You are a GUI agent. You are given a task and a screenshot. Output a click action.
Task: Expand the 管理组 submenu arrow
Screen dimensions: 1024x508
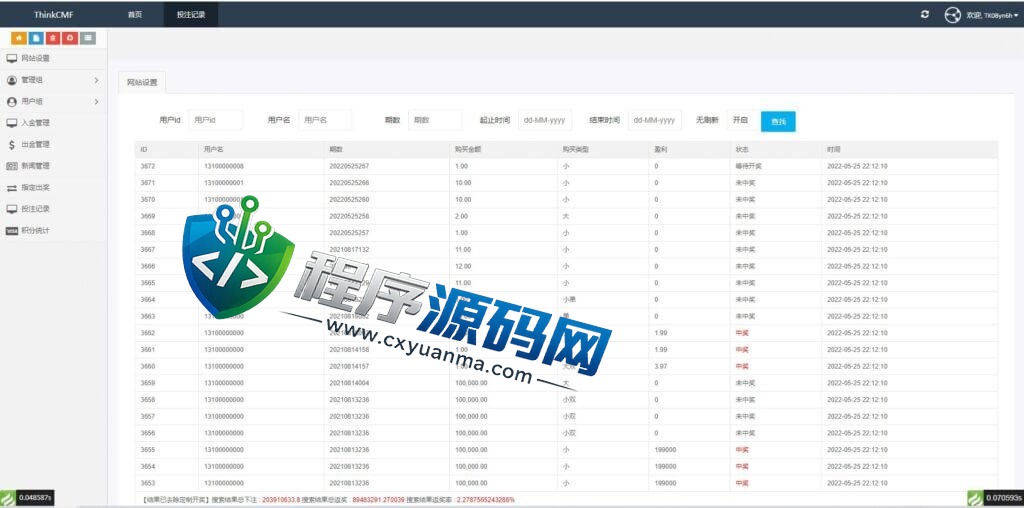tap(96, 80)
